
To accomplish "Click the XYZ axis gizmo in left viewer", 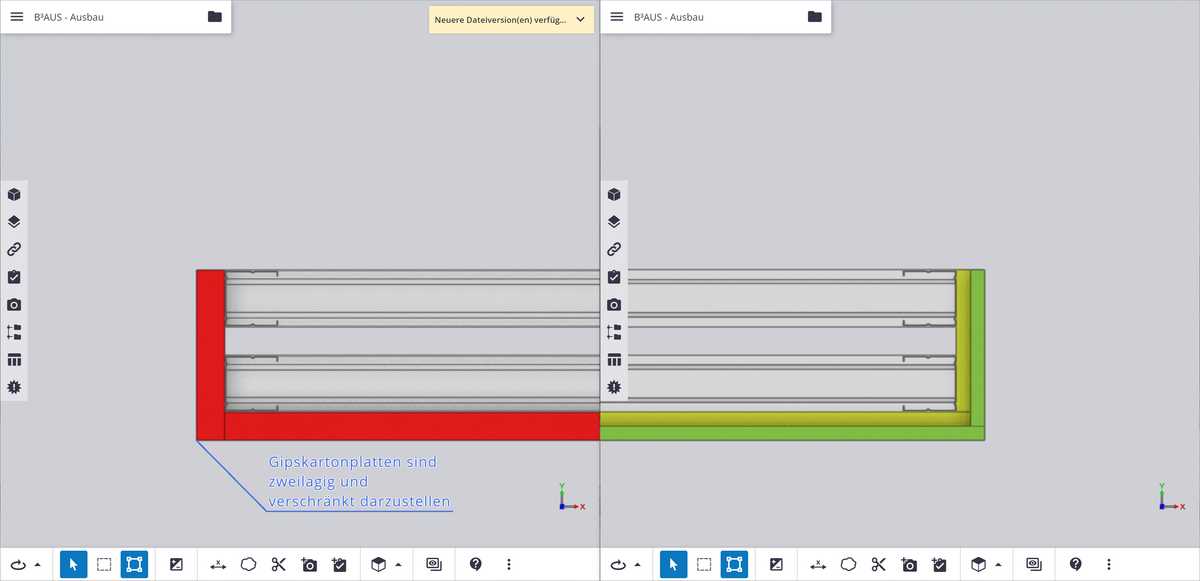I will click(571, 497).
